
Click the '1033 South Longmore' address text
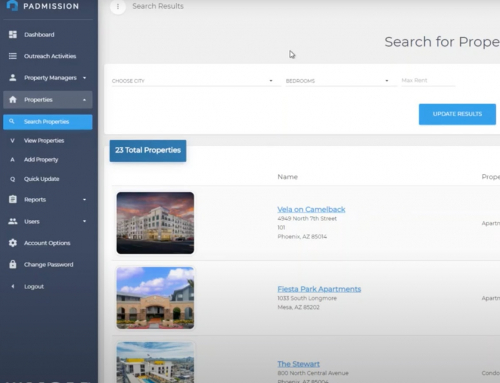pos(307,298)
